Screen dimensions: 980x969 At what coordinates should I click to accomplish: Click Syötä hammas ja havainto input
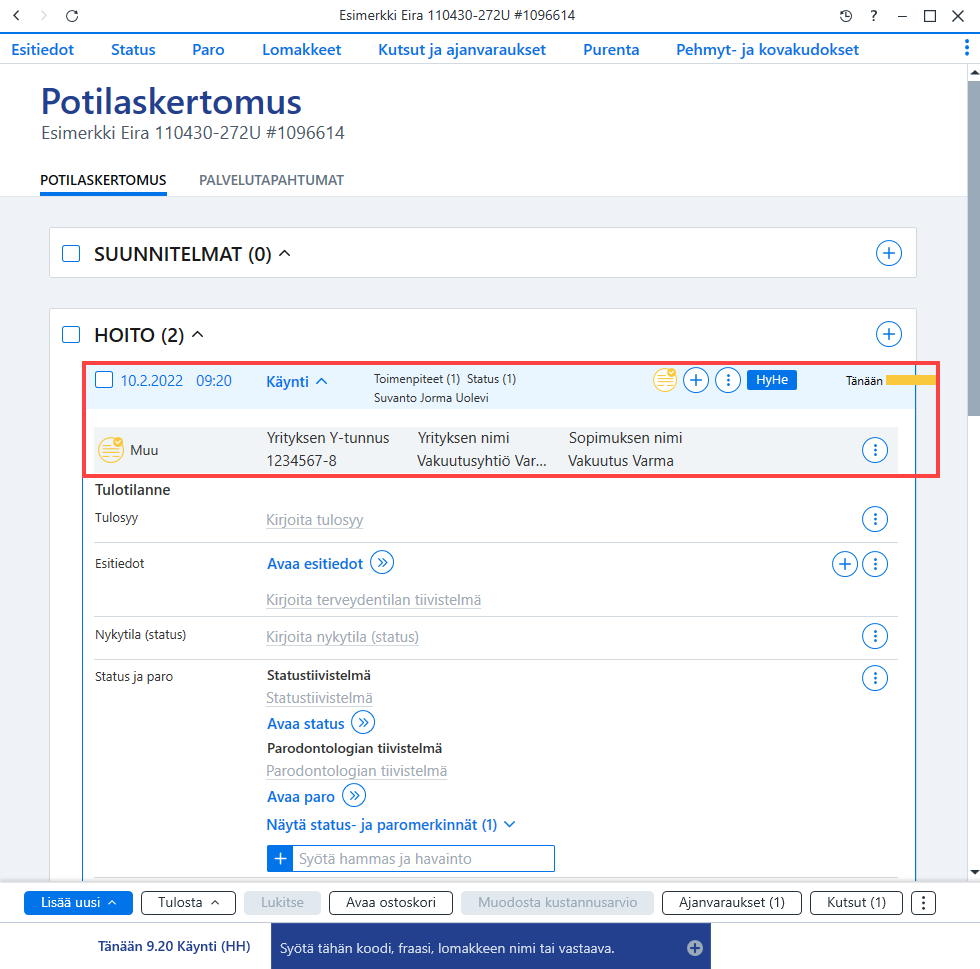423,858
